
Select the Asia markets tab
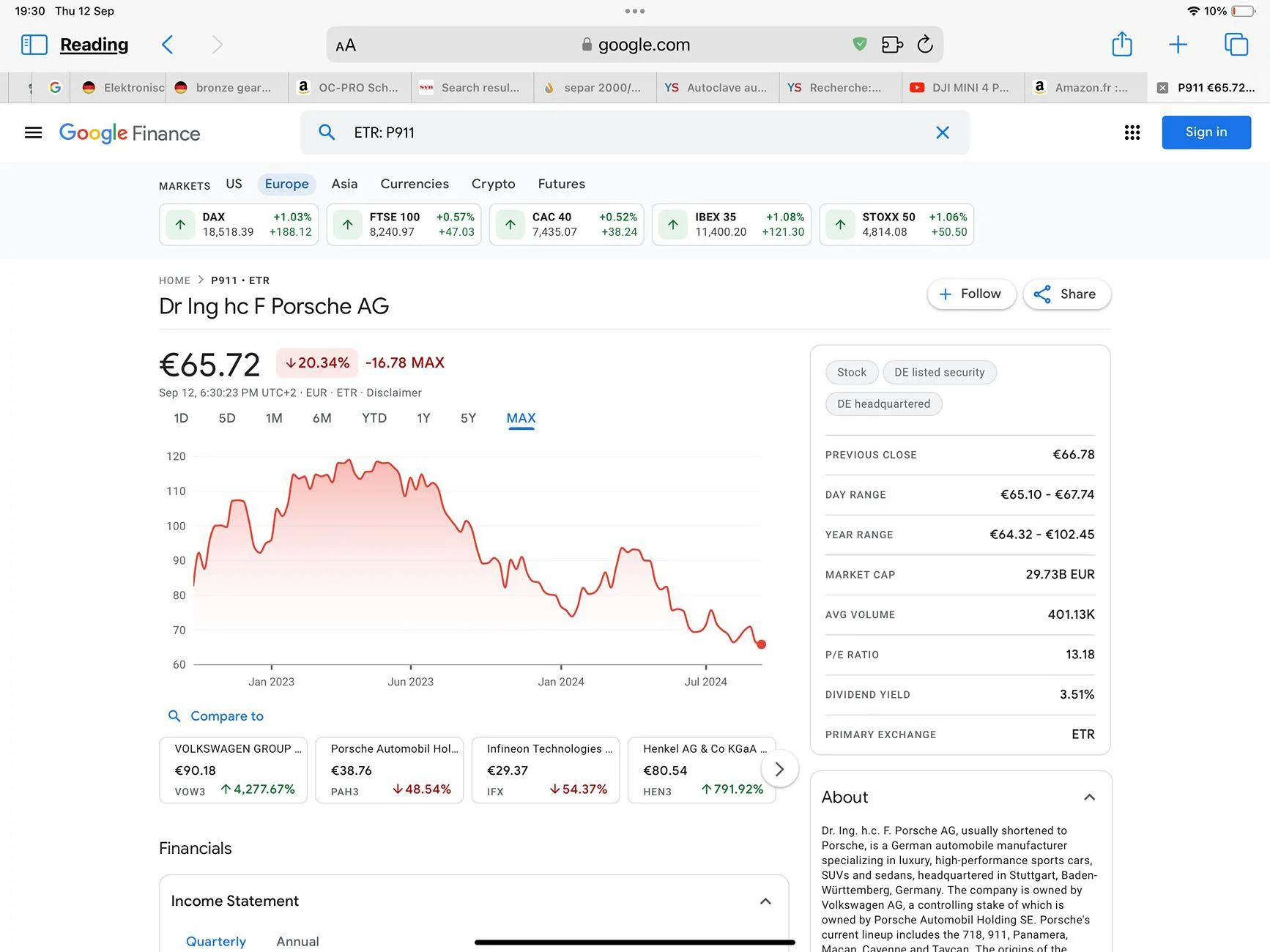tap(344, 184)
